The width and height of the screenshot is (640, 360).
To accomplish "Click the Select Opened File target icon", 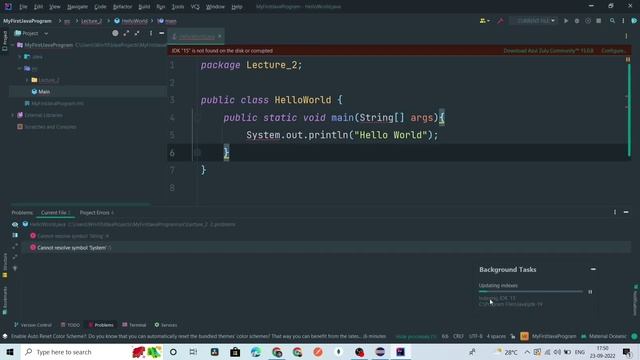I will point(115,33).
